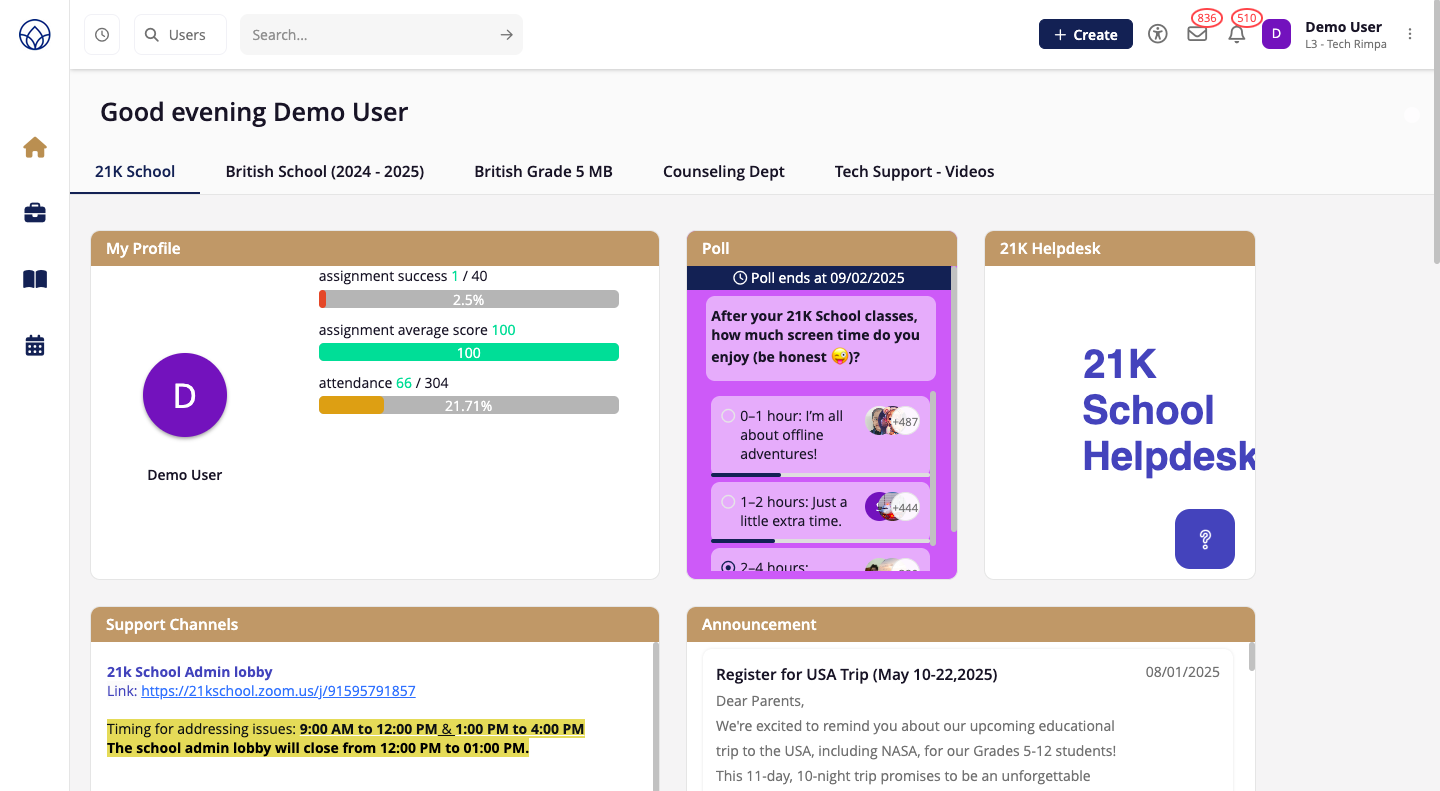Image resolution: width=1440 pixels, height=791 pixels.
Task: Open the 21k School Zoom link
Action: (x=278, y=691)
